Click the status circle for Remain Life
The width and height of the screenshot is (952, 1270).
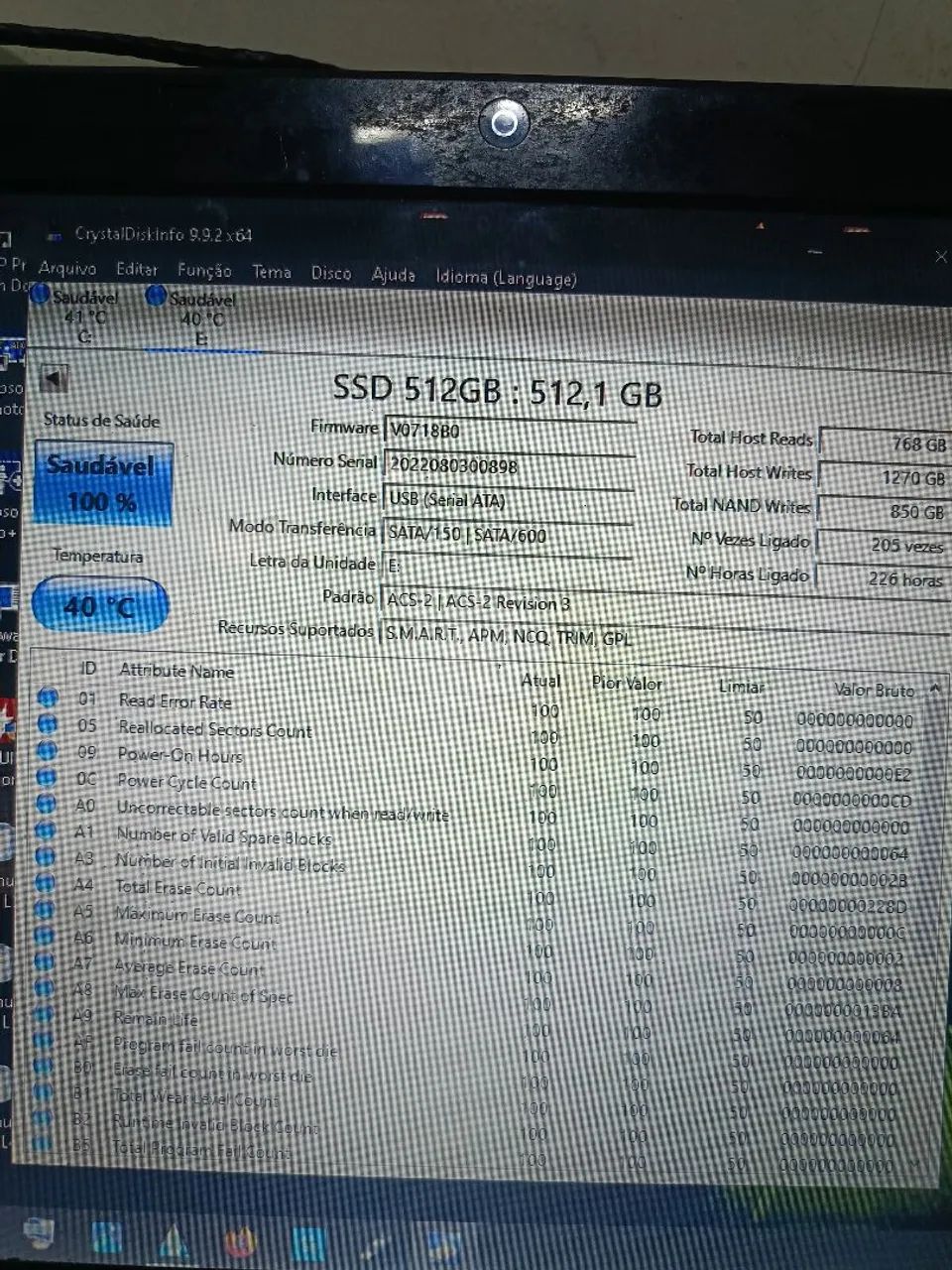[x=44, y=1014]
